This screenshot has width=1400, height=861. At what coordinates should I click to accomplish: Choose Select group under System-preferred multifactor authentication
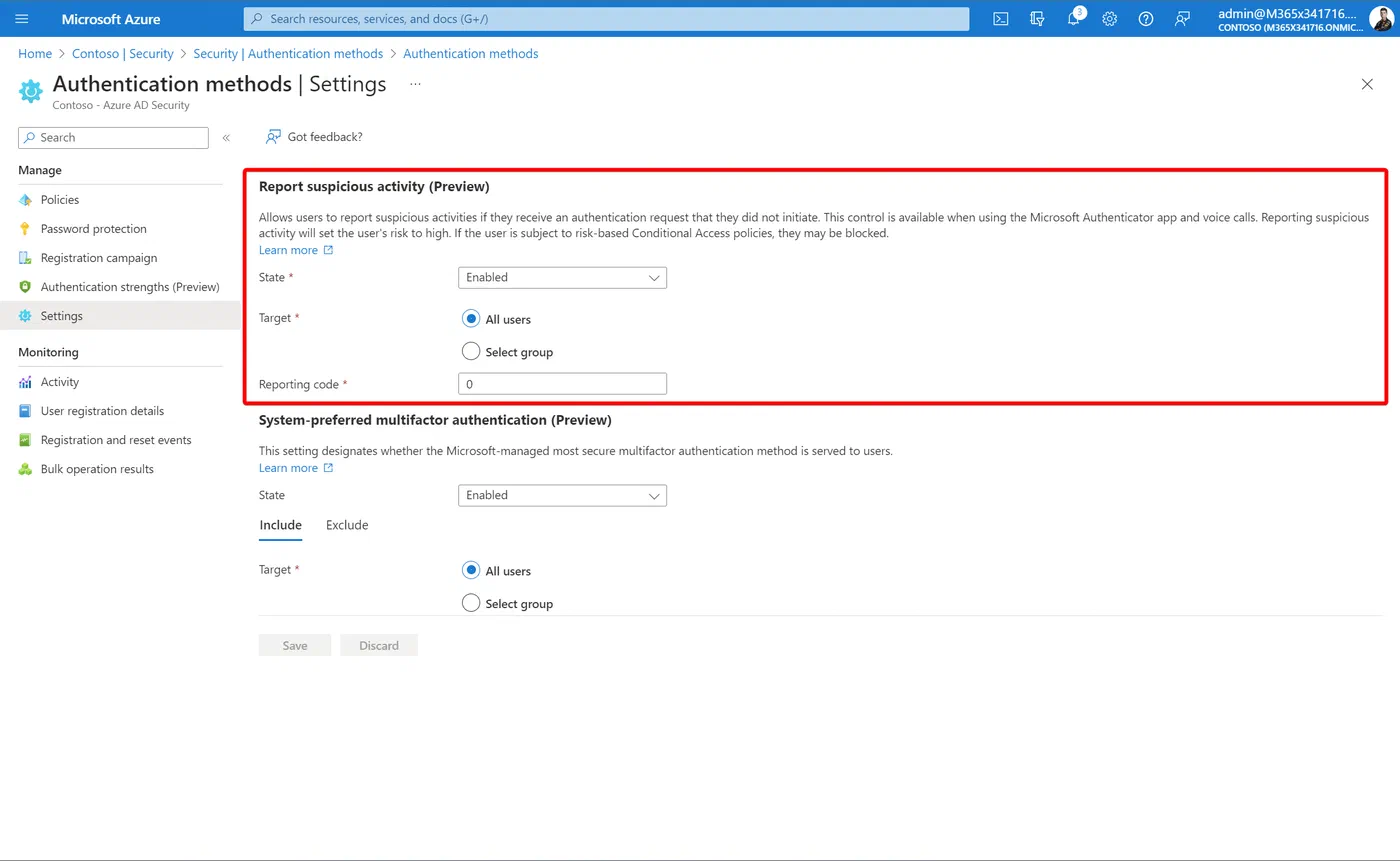click(471, 603)
